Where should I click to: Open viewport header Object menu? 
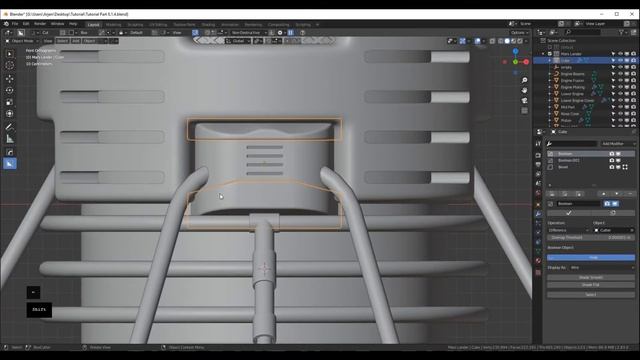coord(89,41)
